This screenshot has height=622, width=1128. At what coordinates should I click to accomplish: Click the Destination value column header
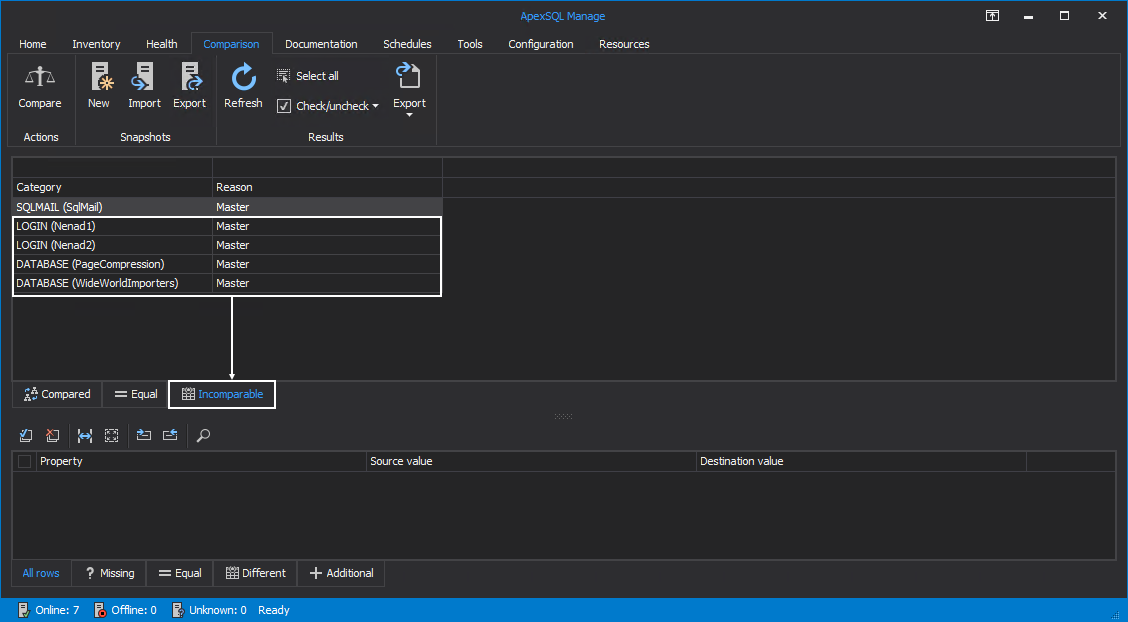point(861,462)
